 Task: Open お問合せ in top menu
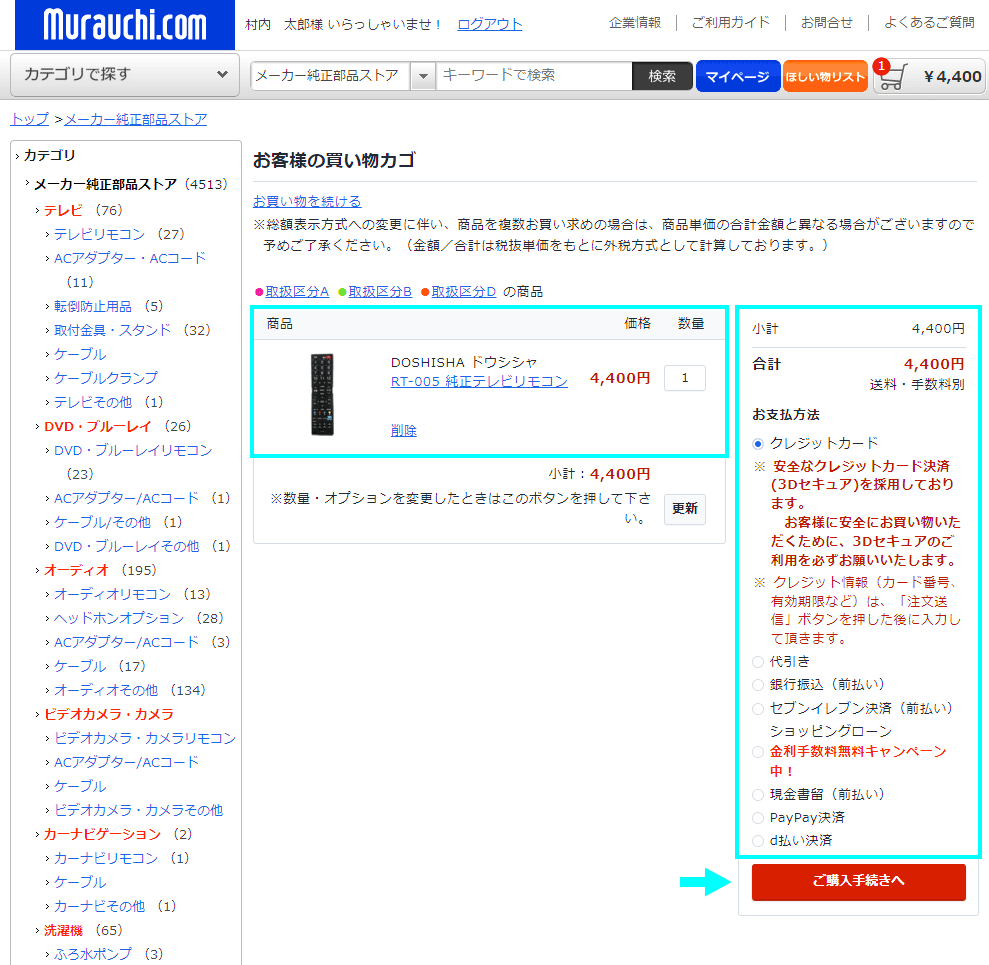click(826, 23)
